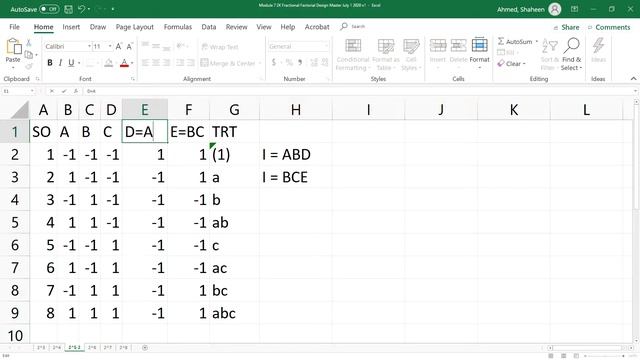
Task: Open the Acrobat tab
Action: point(317,27)
